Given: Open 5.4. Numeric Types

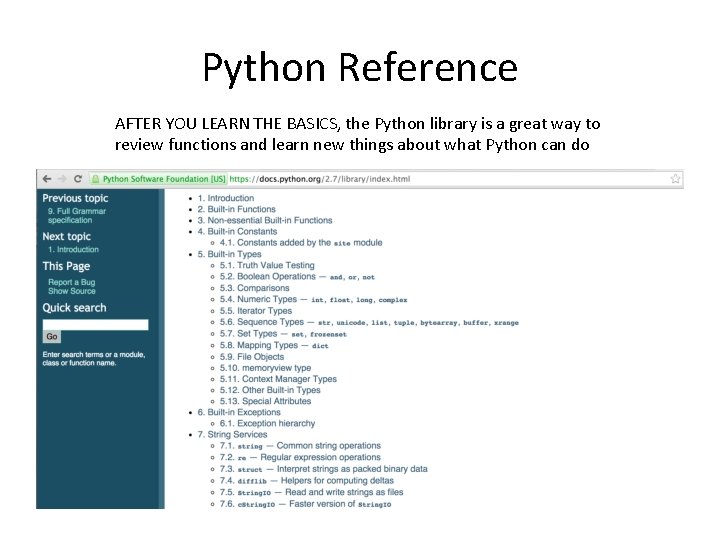Looking at the screenshot, I should click(313, 299).
